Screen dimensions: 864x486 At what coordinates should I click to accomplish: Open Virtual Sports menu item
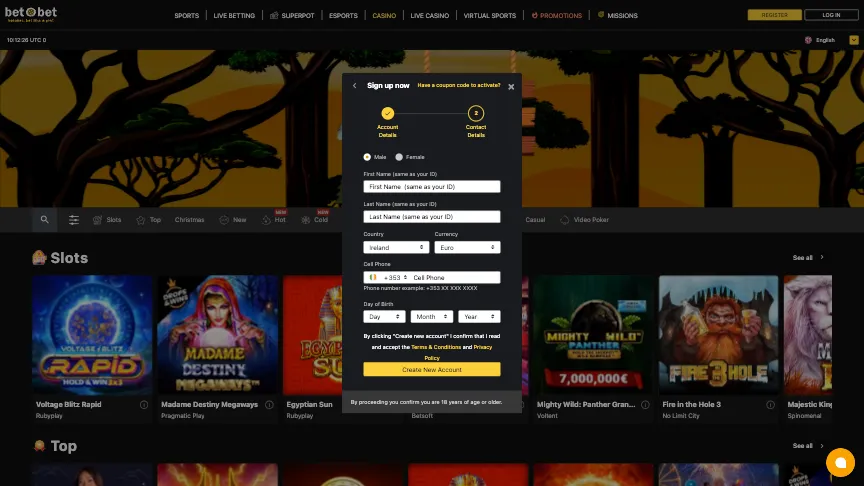[x=490, y=15]
